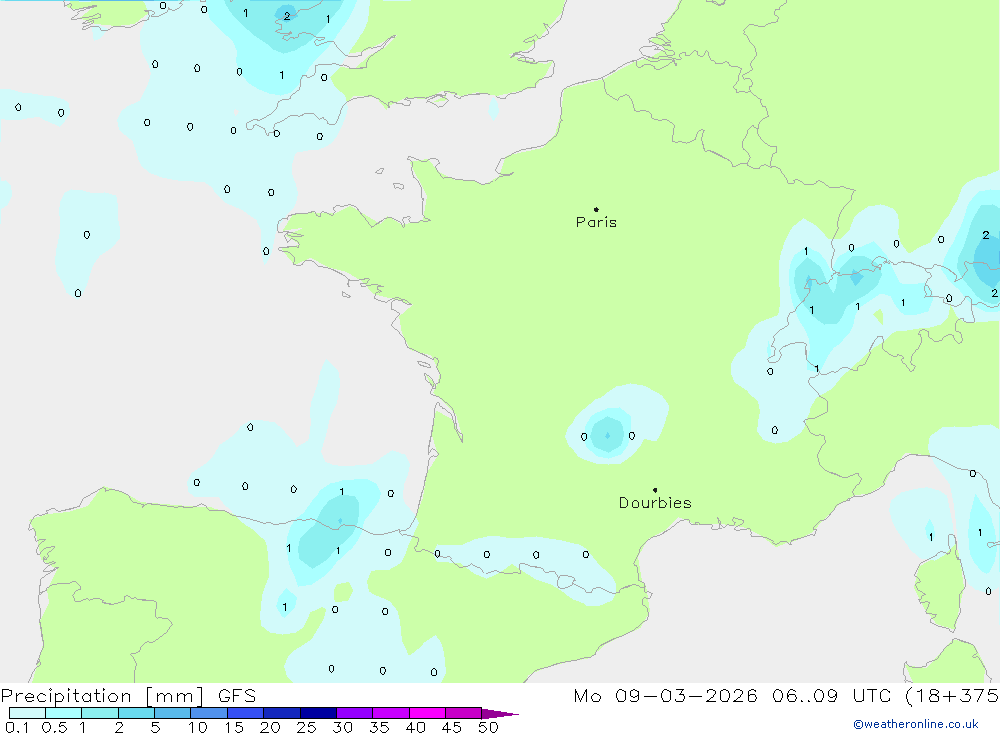Click the purple arrow above 50 mm

[499, 714]
